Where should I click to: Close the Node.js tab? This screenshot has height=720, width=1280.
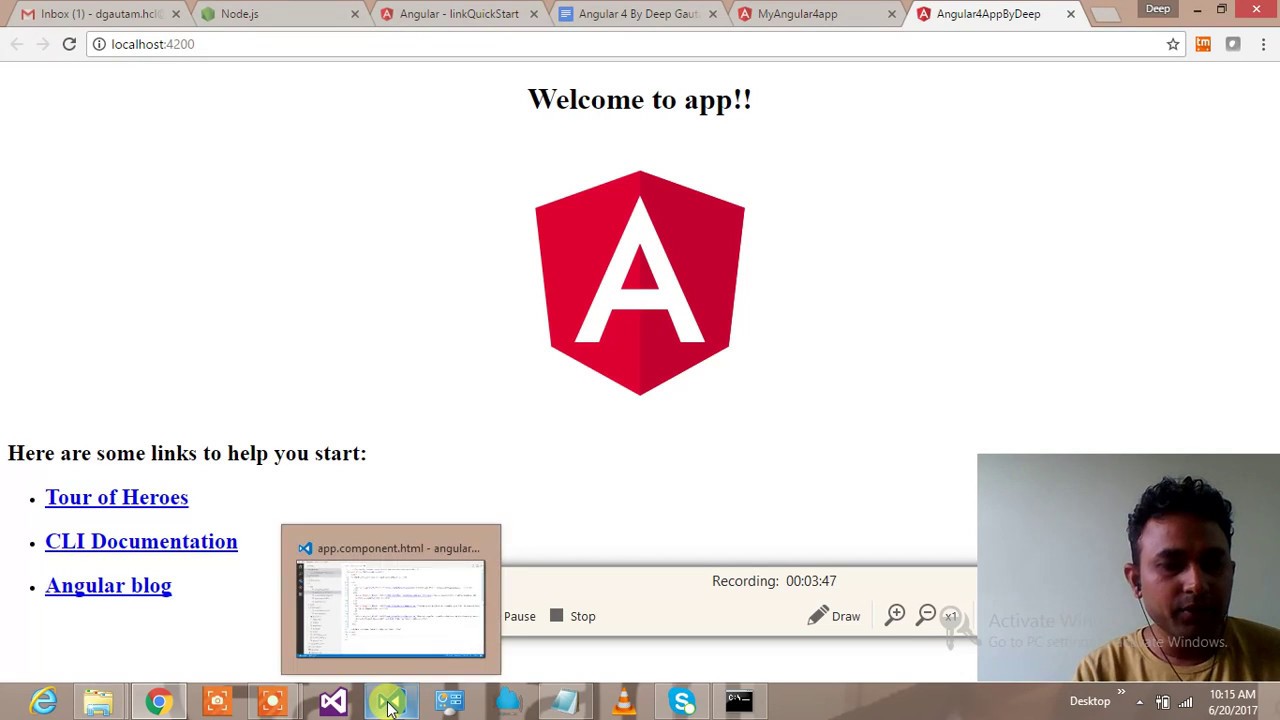tap(354, 14)
